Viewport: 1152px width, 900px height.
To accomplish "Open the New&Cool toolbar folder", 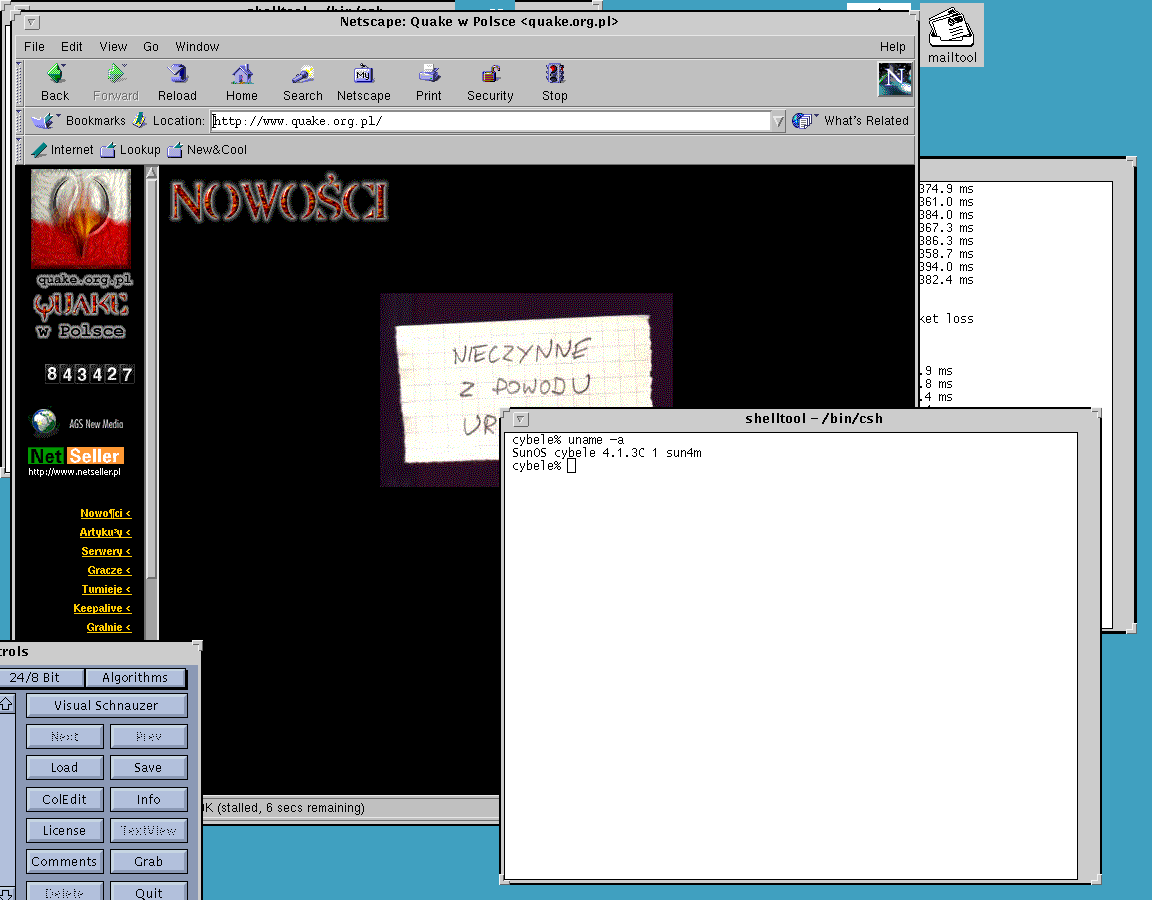I will (207, 150).
